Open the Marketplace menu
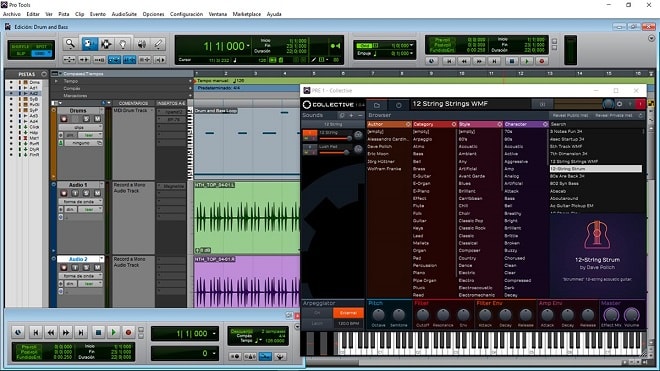Image resolution: width=660 pixels, height=371 pixels. pyautogui.click(x=247, y=14)
